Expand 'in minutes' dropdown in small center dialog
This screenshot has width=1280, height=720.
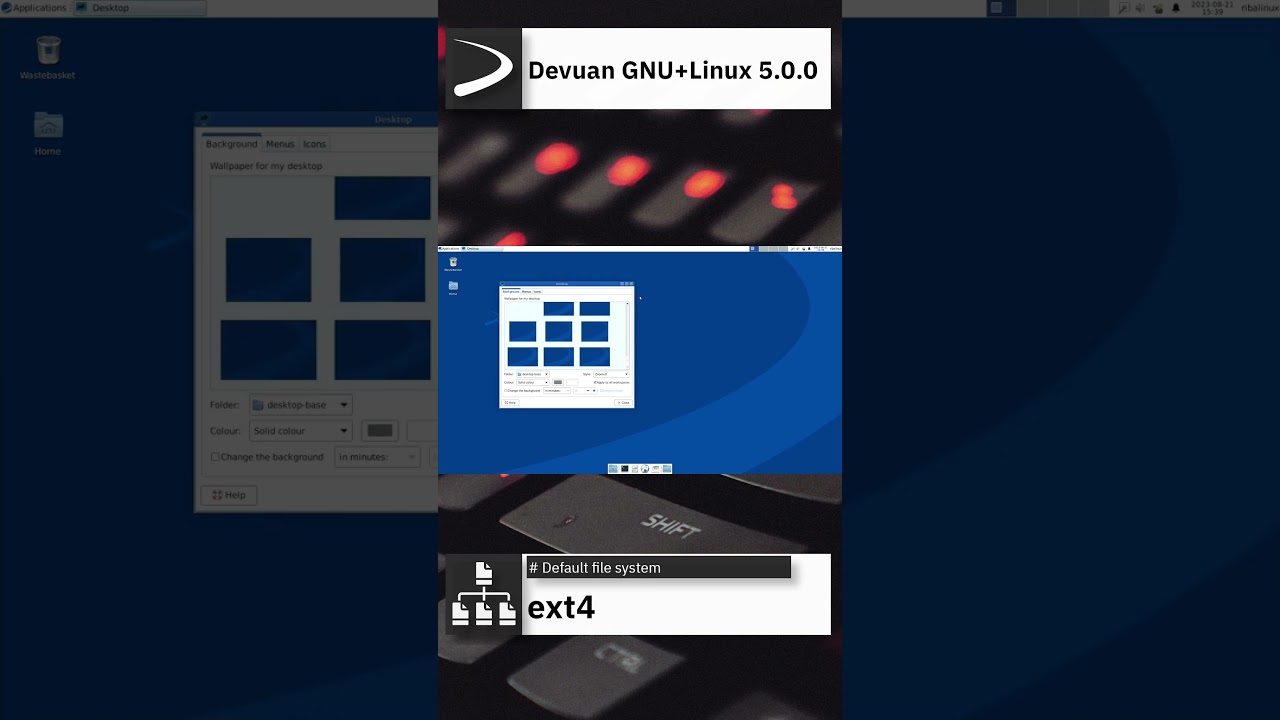point(557,390)
